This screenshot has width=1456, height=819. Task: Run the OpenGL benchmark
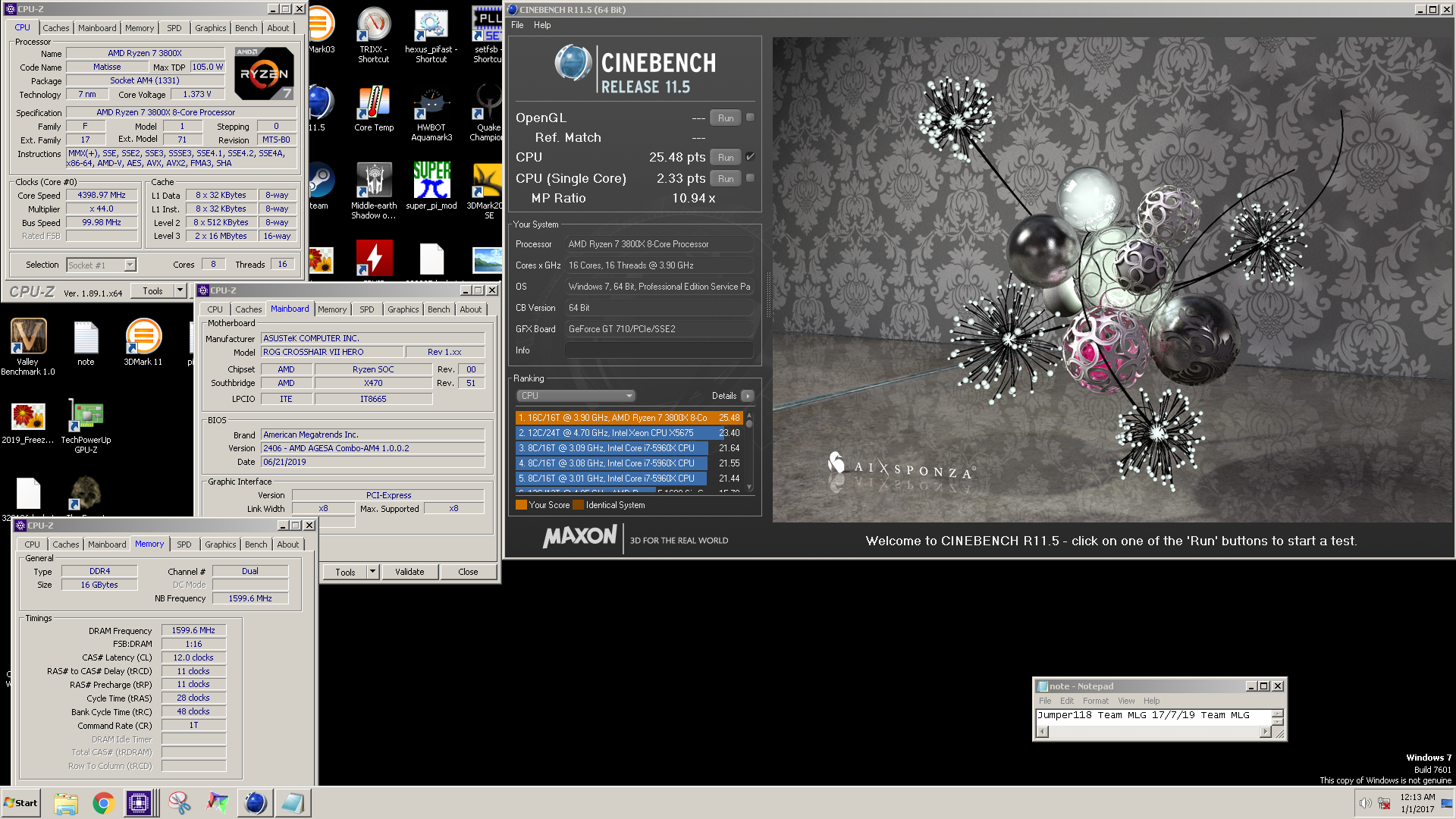pyautogui.click(x=726, y=118)
